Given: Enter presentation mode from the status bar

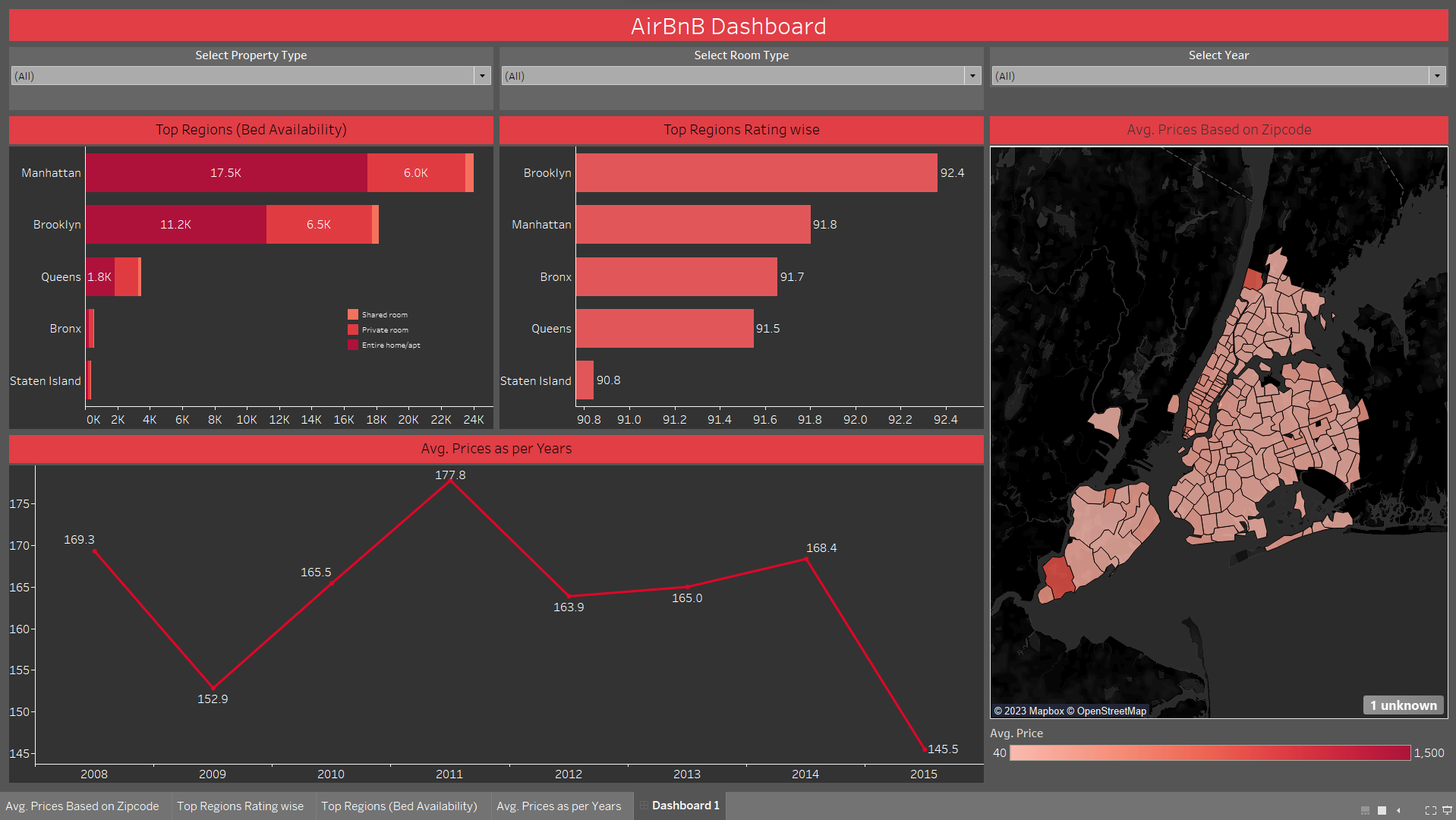Looking at the screenshot, I should [1447, 810].
